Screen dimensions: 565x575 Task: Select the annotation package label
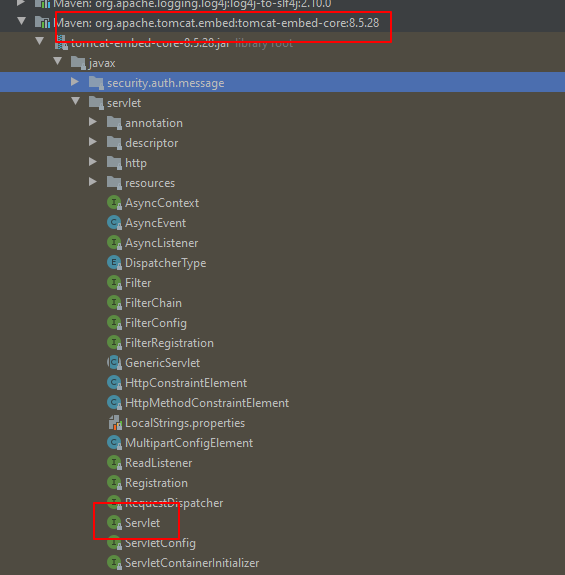coord(154,123)
